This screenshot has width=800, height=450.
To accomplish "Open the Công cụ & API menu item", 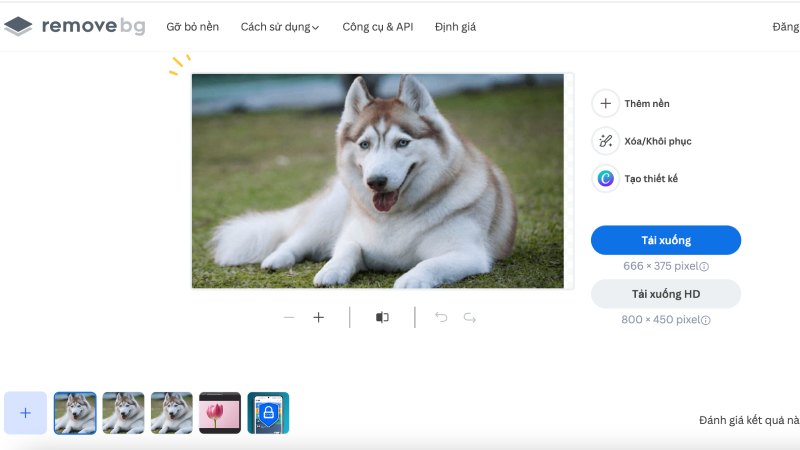I will tap(377, 27).
